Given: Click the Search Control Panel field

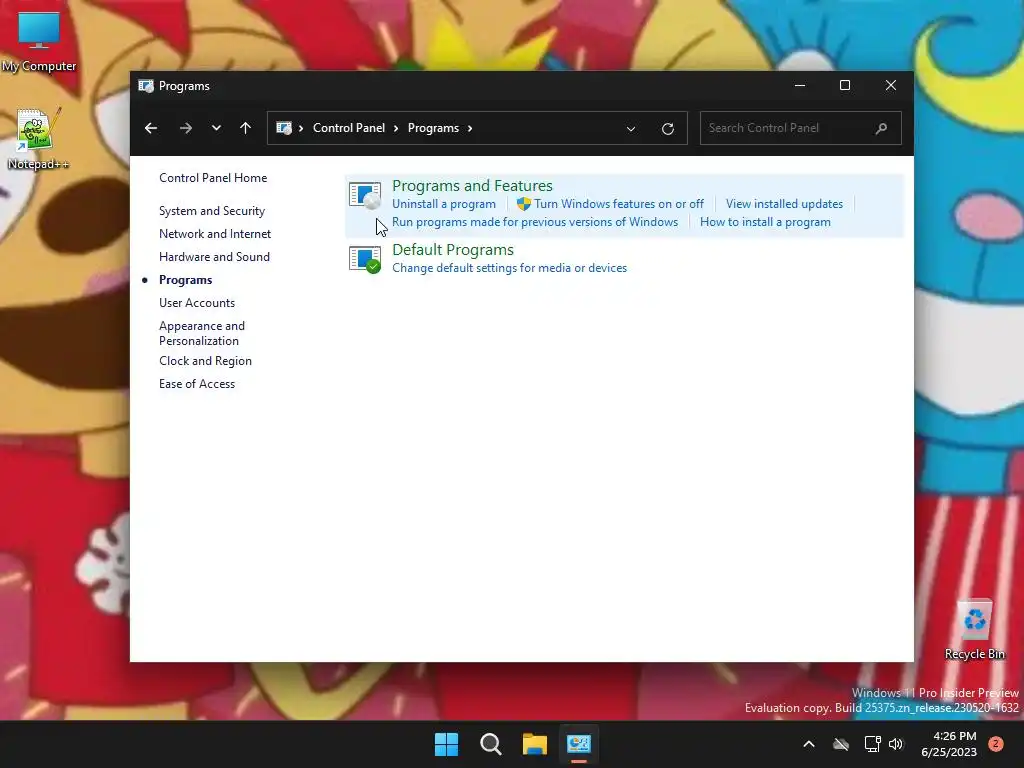Looking at the screenshot, I should tap(801, 128).
